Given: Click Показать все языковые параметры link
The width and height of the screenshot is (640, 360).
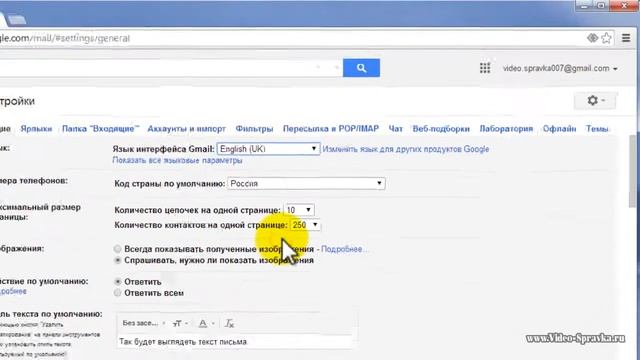Looking at the screenshot, I should [177, 160].
